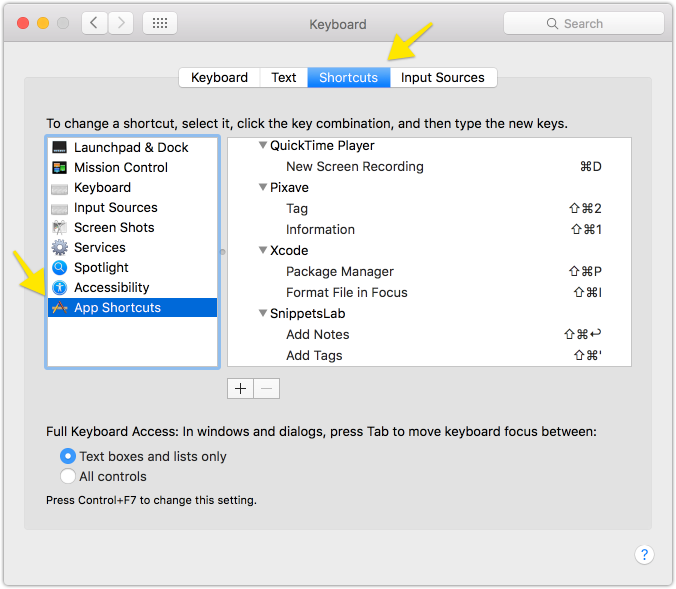Select Input Sources in the category list
The width and height of the screenshot is (676, 589).
point(132,207)
